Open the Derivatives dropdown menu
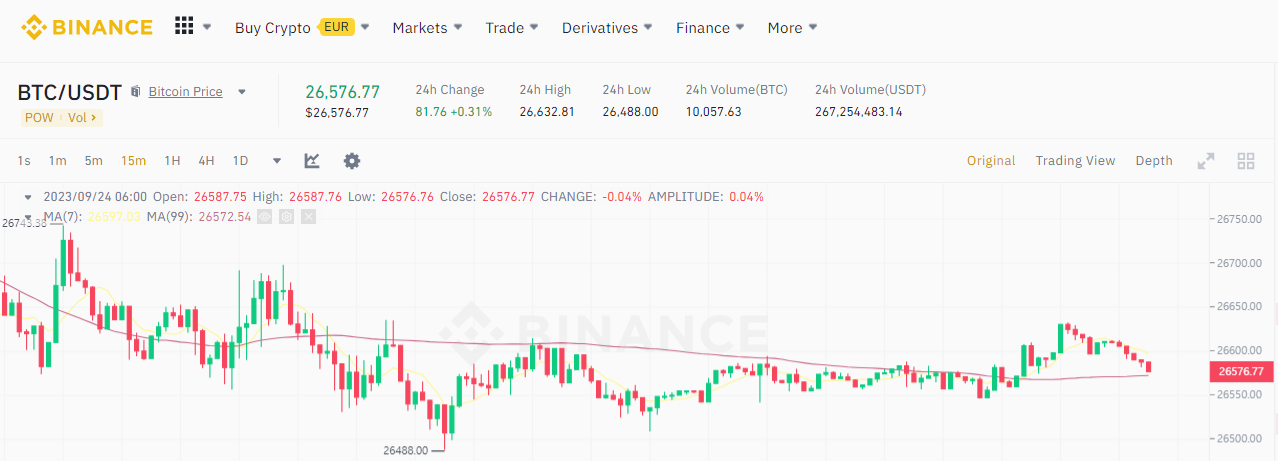 (607, 28)
